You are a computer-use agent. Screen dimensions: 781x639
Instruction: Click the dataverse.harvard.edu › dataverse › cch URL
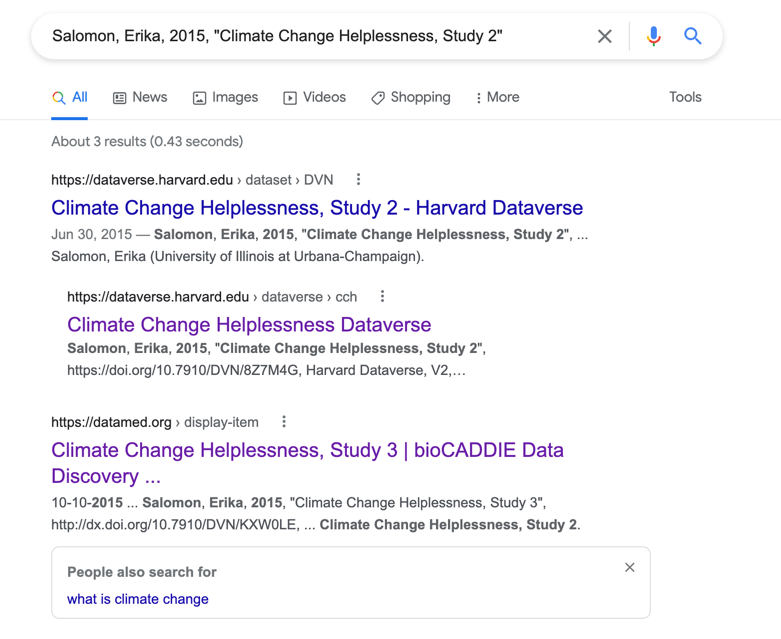point(212,297)
